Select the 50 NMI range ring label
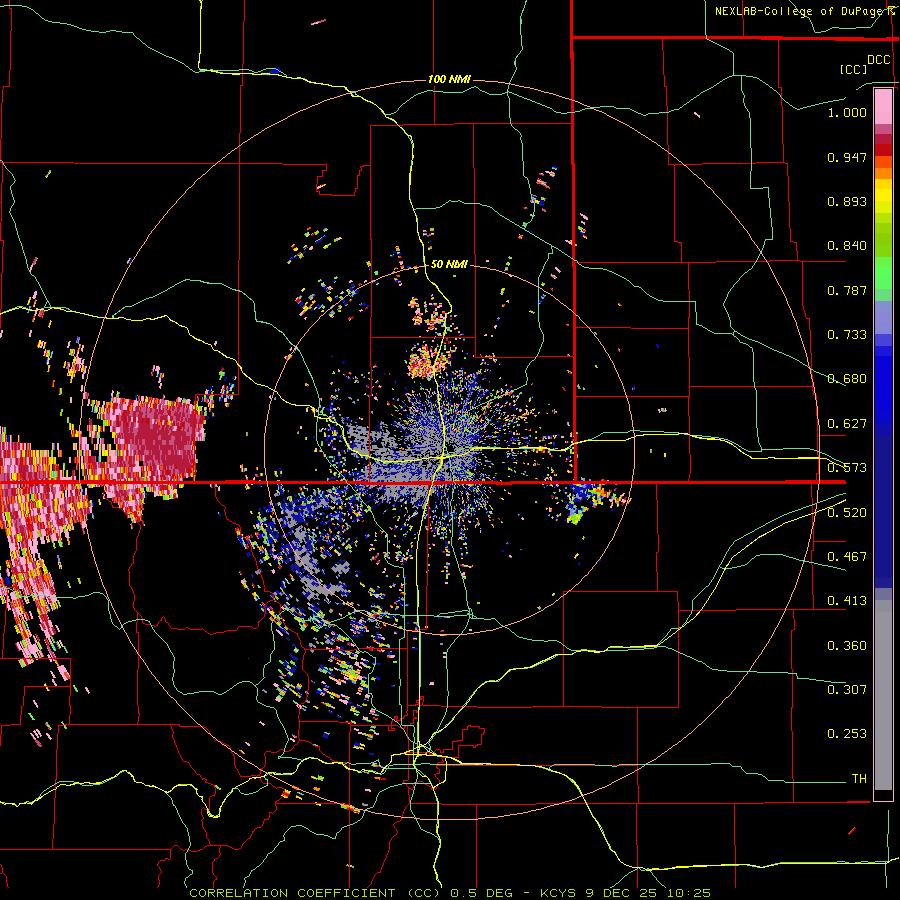900x900 pixels. (x=449, y=265)
